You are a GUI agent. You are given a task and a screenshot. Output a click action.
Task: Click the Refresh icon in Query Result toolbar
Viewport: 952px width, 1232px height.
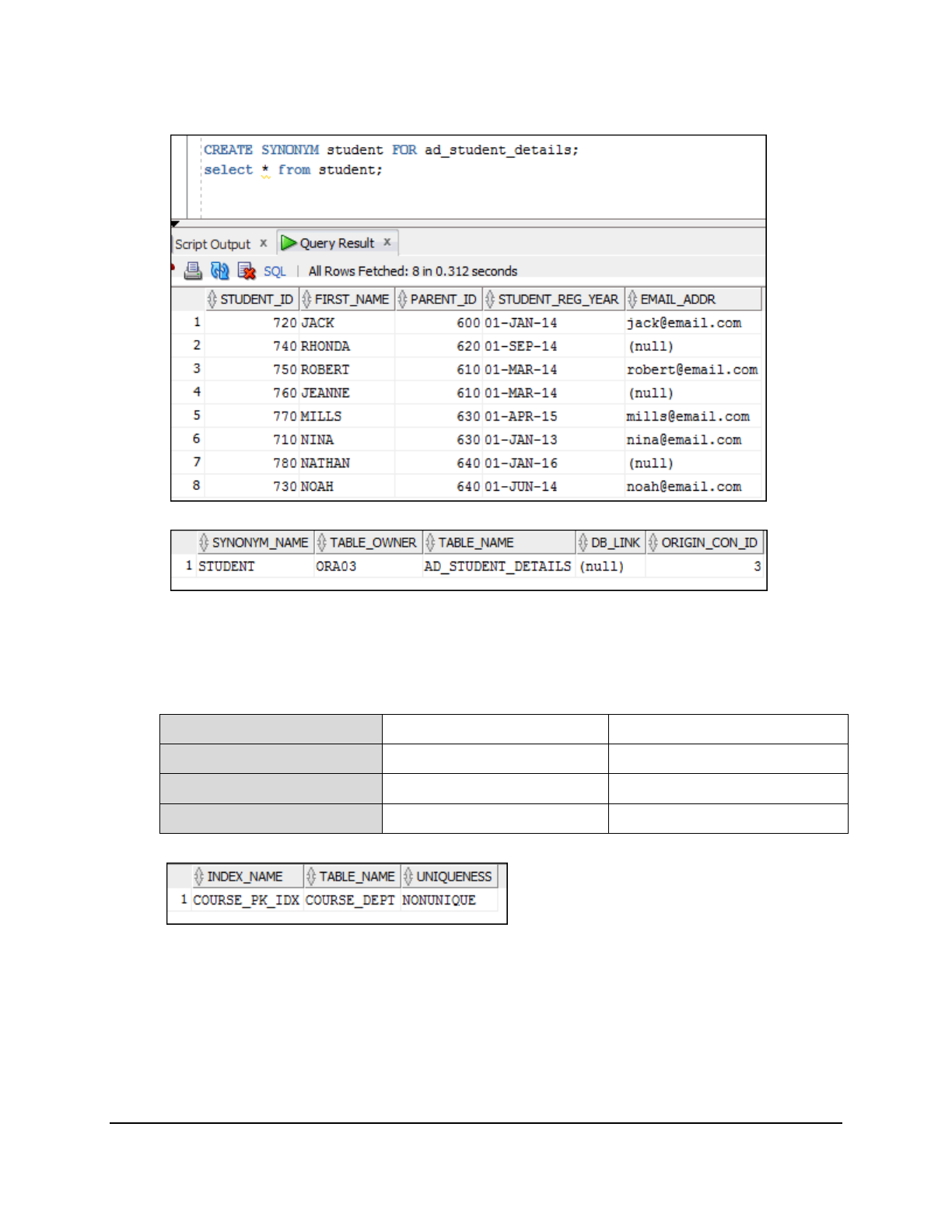pyautogui.click(x=220, y=271)
